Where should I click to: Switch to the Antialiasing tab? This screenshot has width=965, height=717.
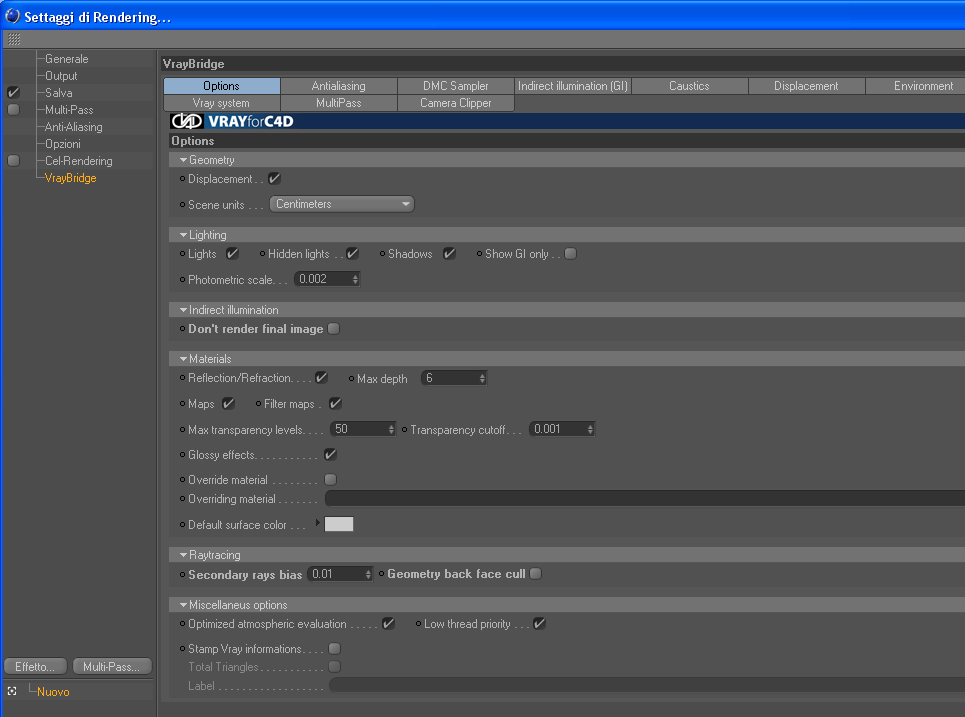coord(338,86)
